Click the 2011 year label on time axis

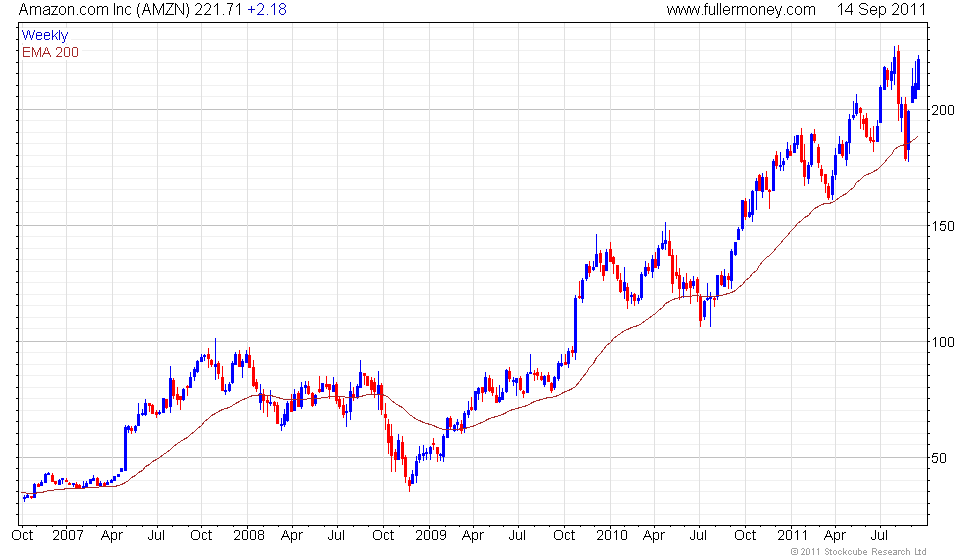tap(792, 534)
